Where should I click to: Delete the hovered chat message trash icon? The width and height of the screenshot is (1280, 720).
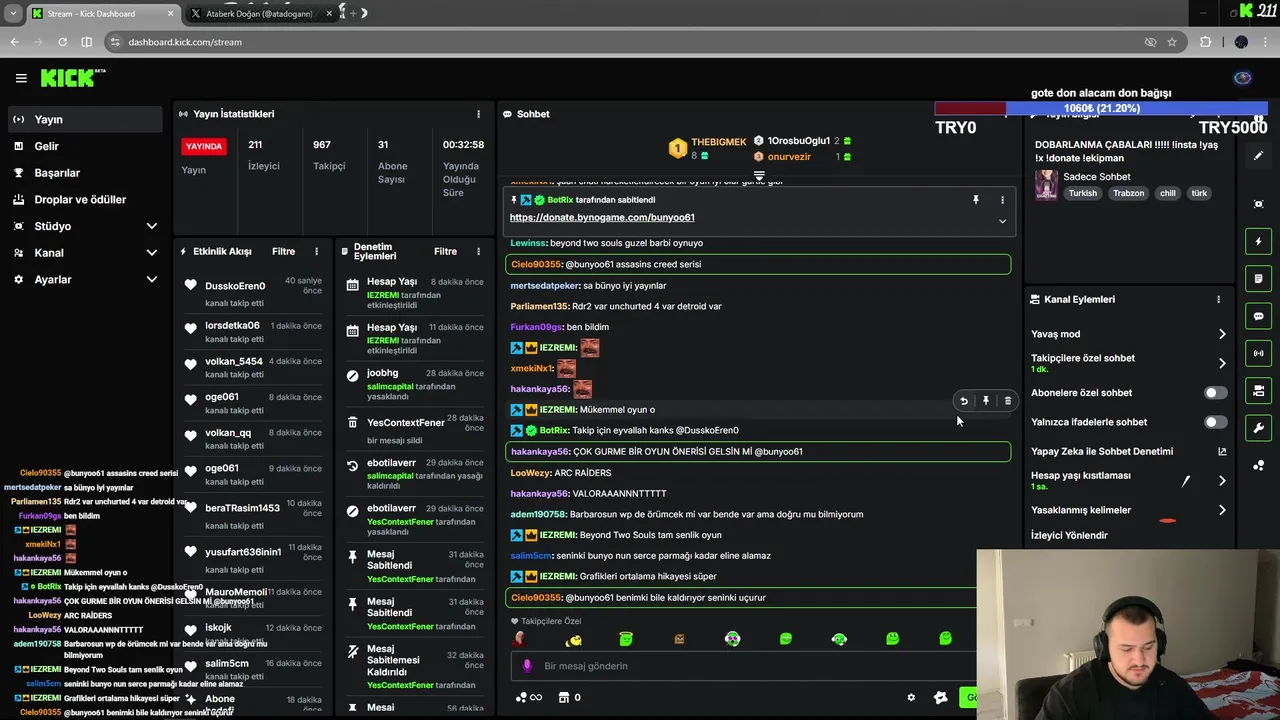click(1007, 401)
